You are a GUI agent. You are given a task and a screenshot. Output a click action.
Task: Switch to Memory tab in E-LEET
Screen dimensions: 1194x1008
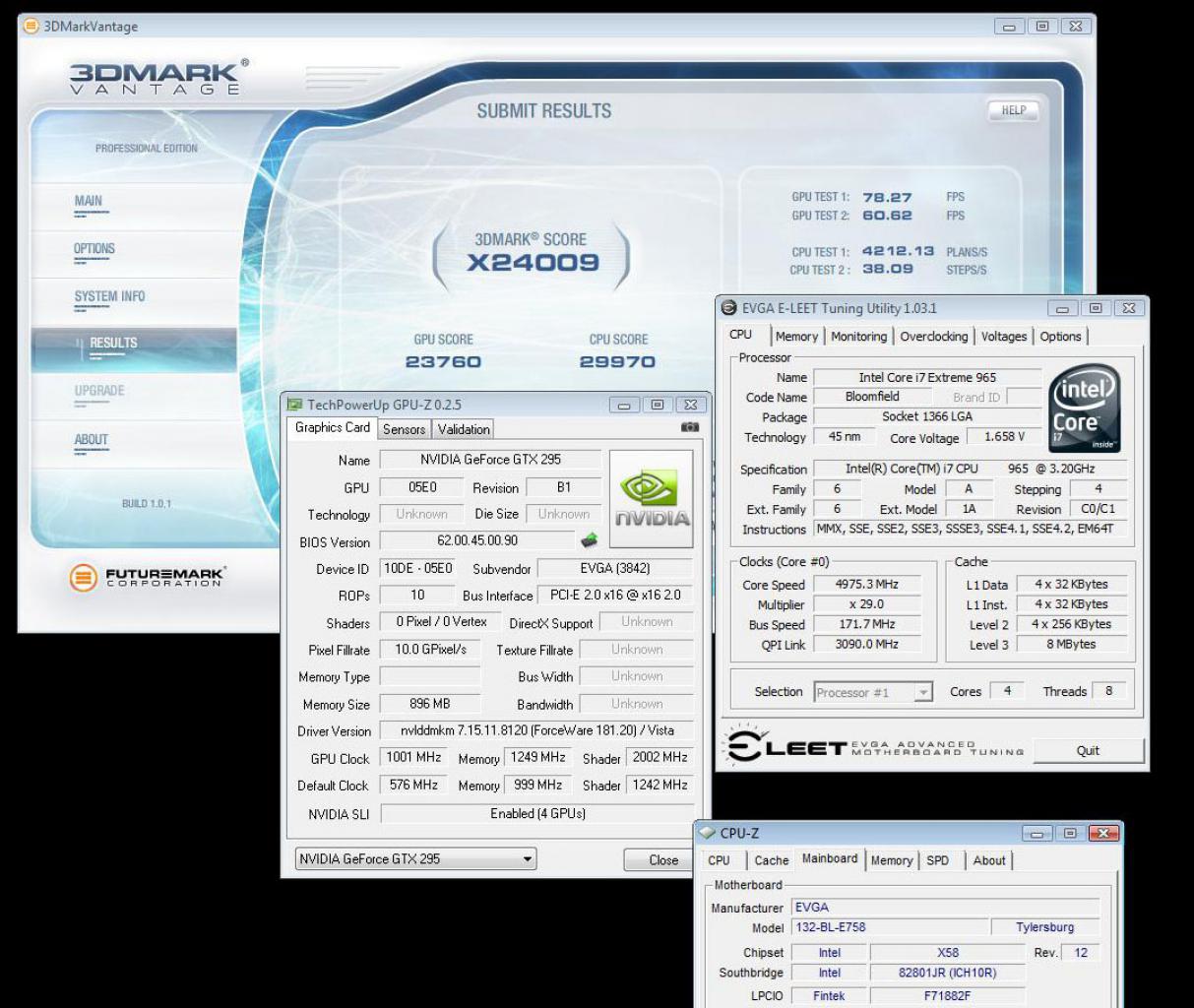click(x=796, y=337)
